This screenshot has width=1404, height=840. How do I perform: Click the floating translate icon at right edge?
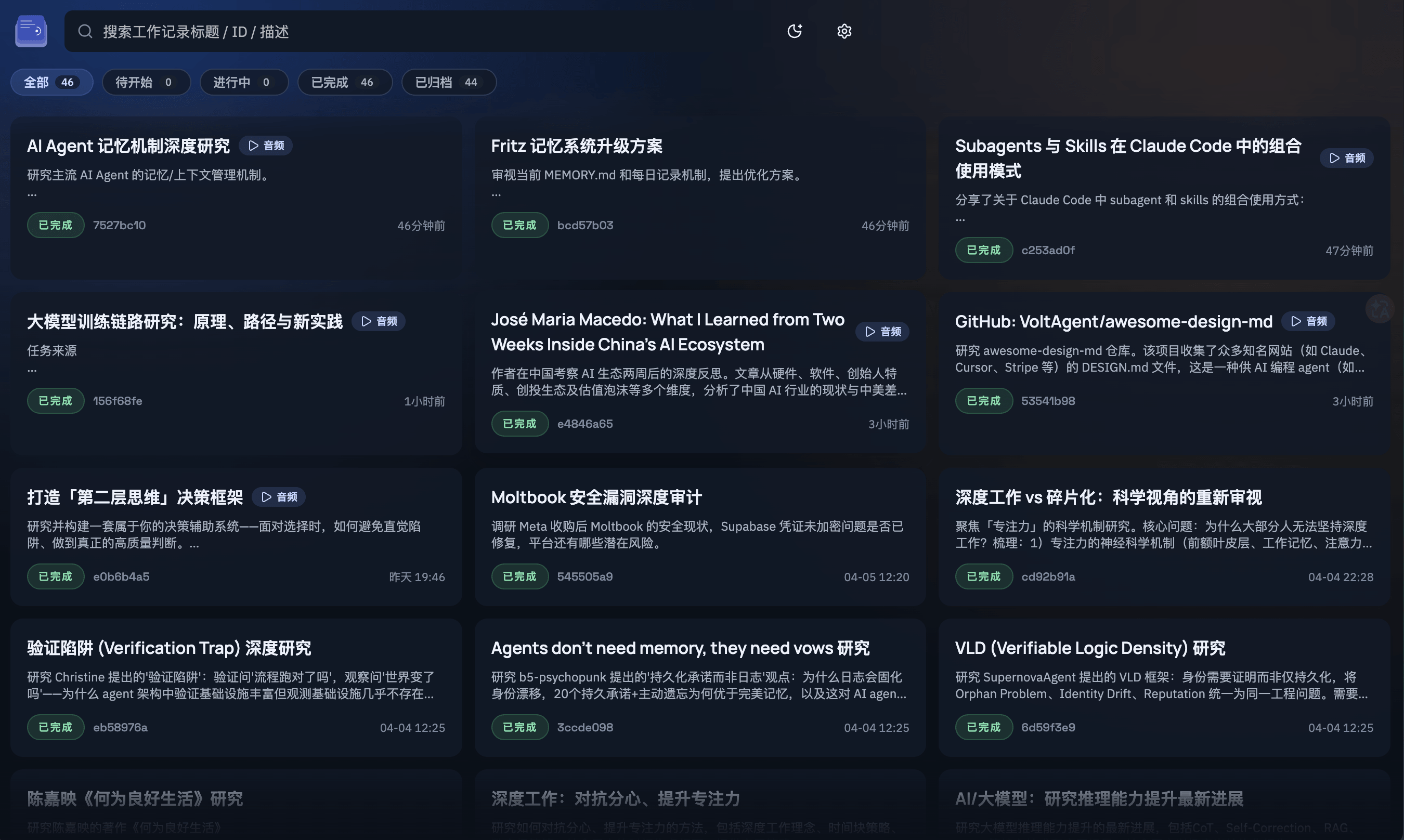[1380, 309]
